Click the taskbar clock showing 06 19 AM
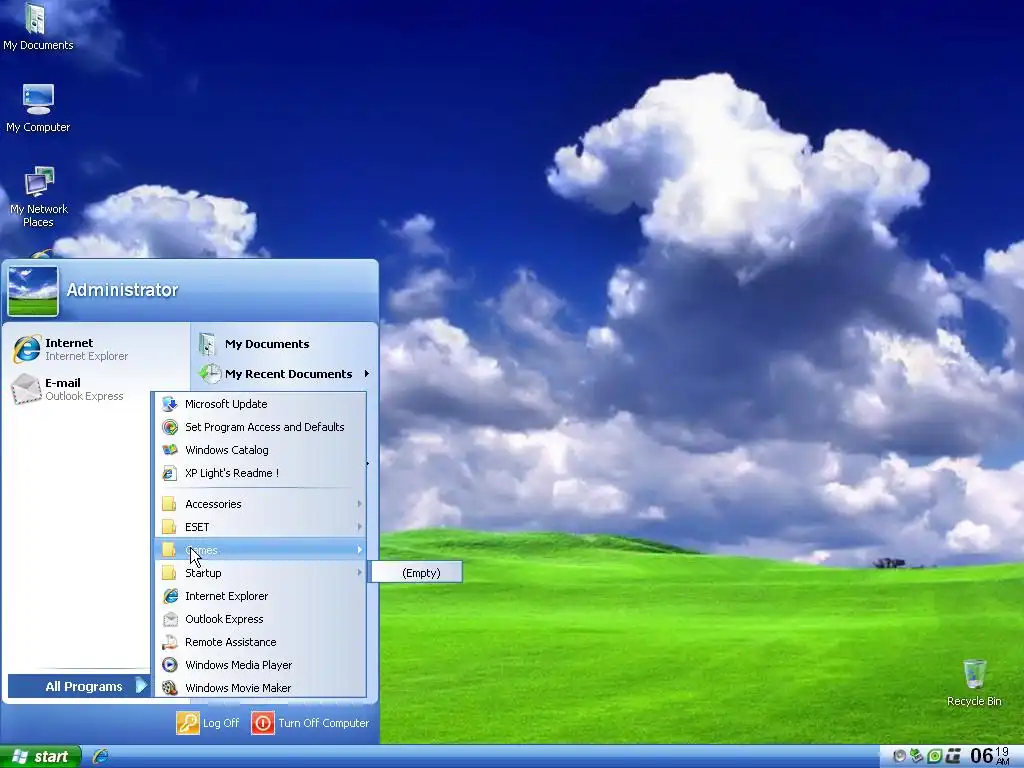The height and width of the screenshot is (768, 1024). [990, 756]
